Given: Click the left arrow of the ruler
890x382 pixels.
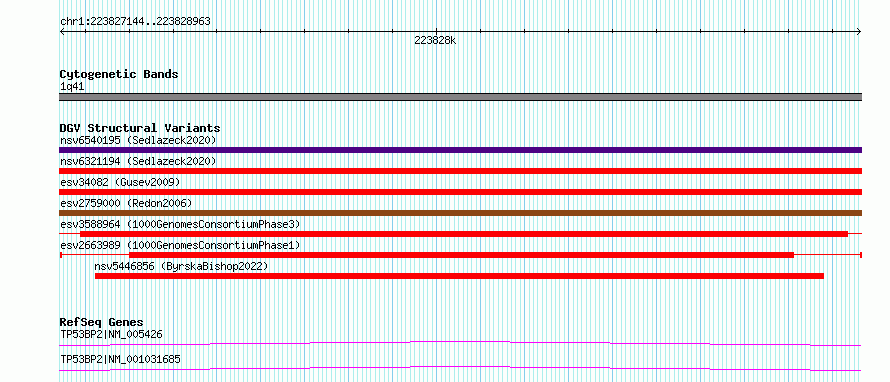Looking at the screenshot, I should pyautogui.click(x=62, y=32).
